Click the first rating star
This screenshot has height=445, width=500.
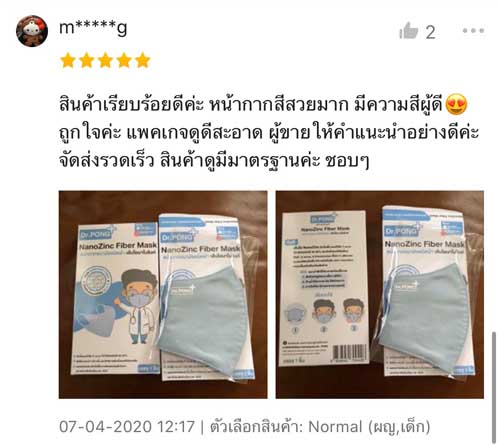pos(68,60)
